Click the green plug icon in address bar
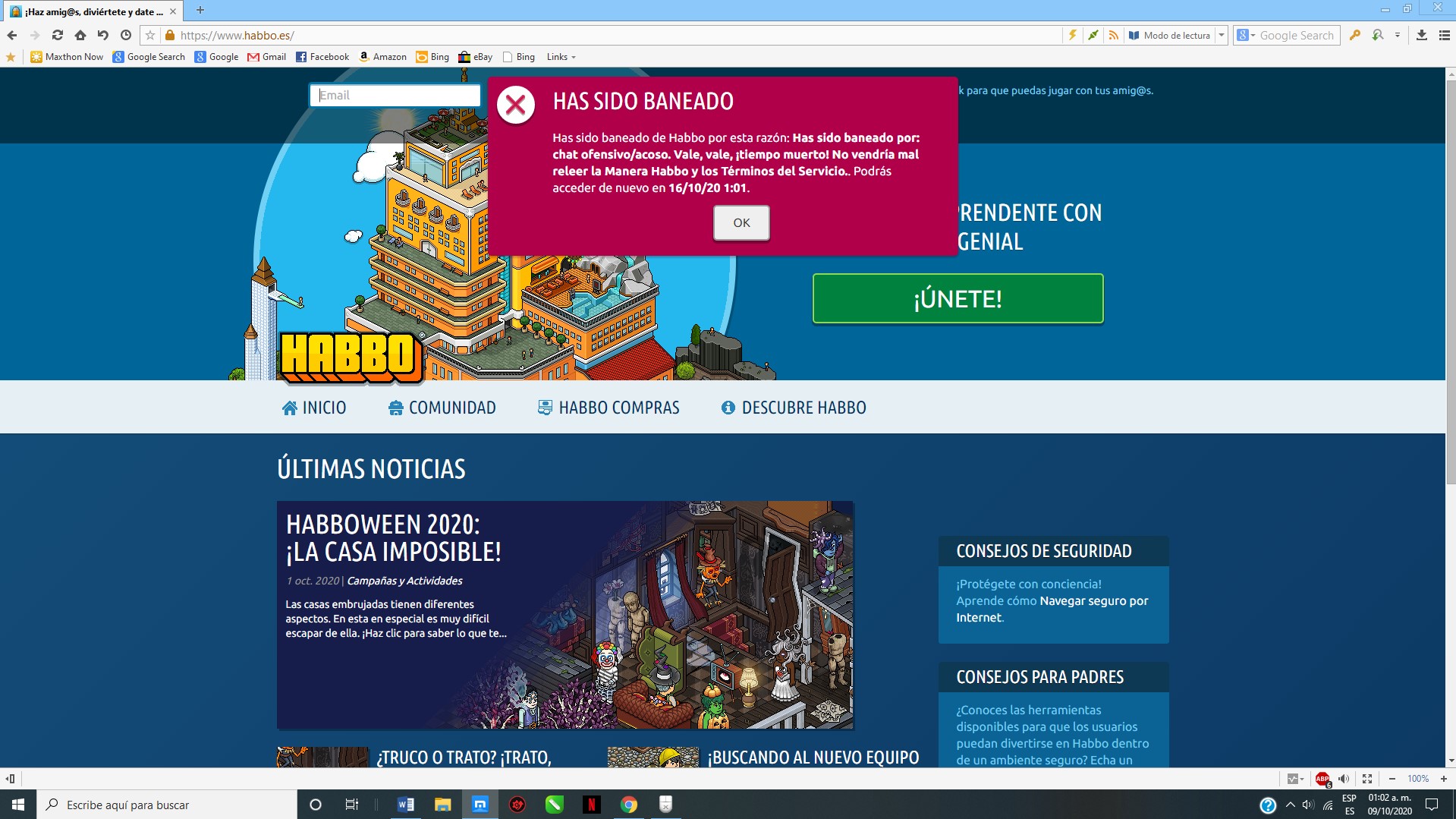Viewport: 1456px width, 819px height. tap(1093, 35)
